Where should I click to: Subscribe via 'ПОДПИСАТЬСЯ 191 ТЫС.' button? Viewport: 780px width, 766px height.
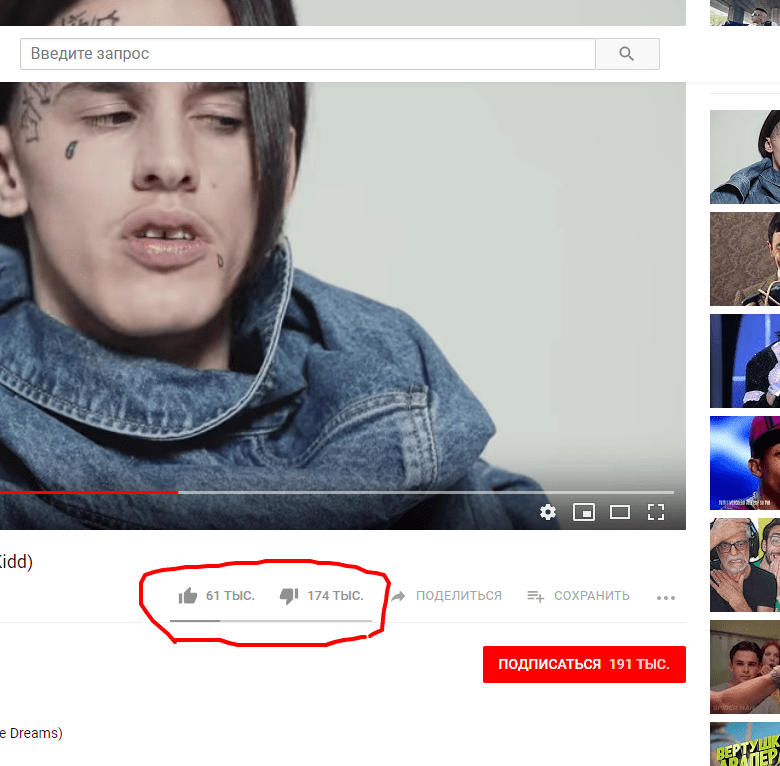point(584,665)
